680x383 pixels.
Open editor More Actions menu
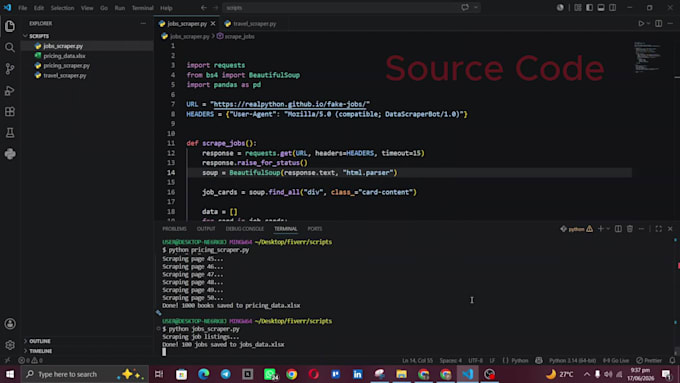(x=670, y=23)
